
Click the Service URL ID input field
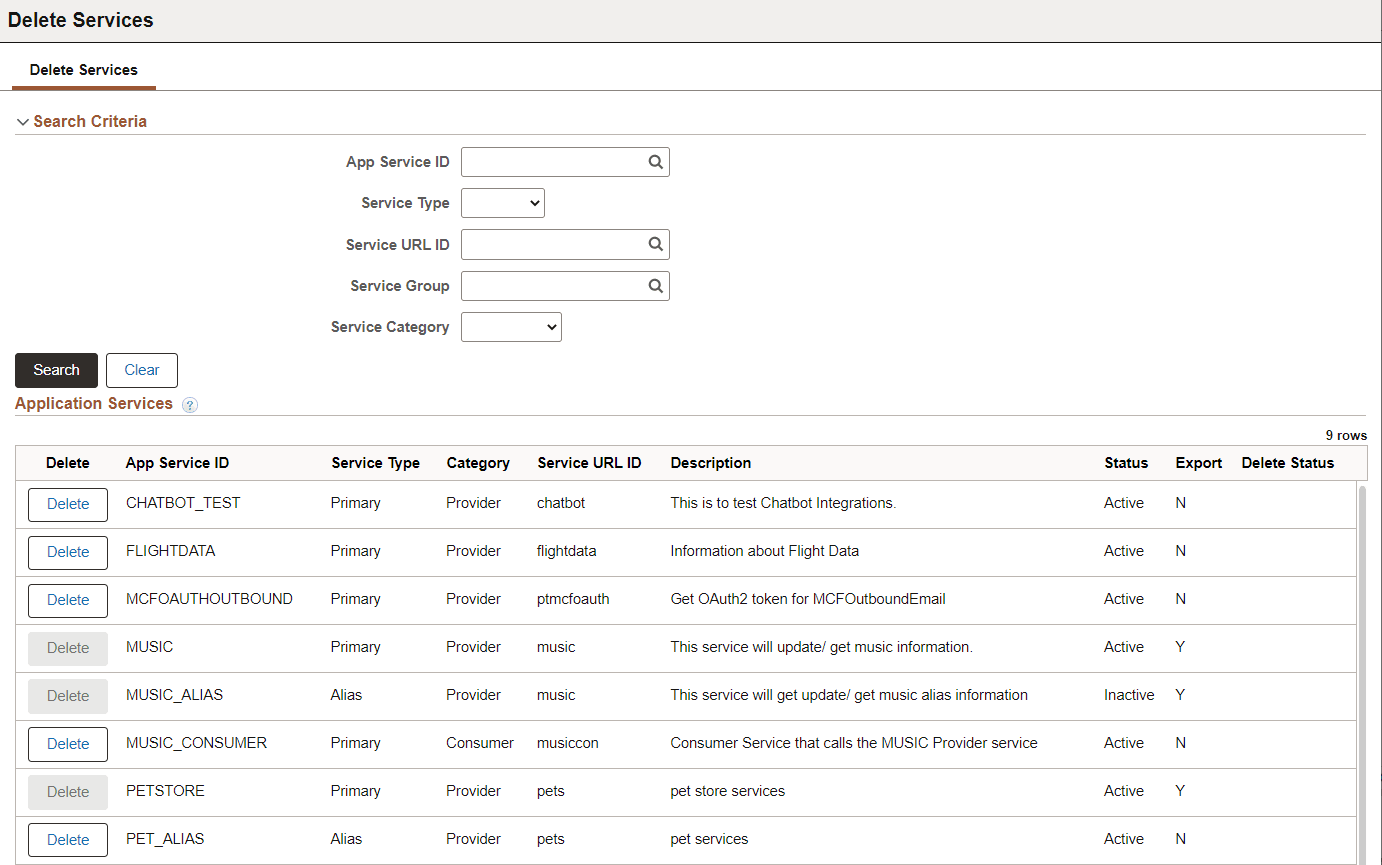coord(550,244)
